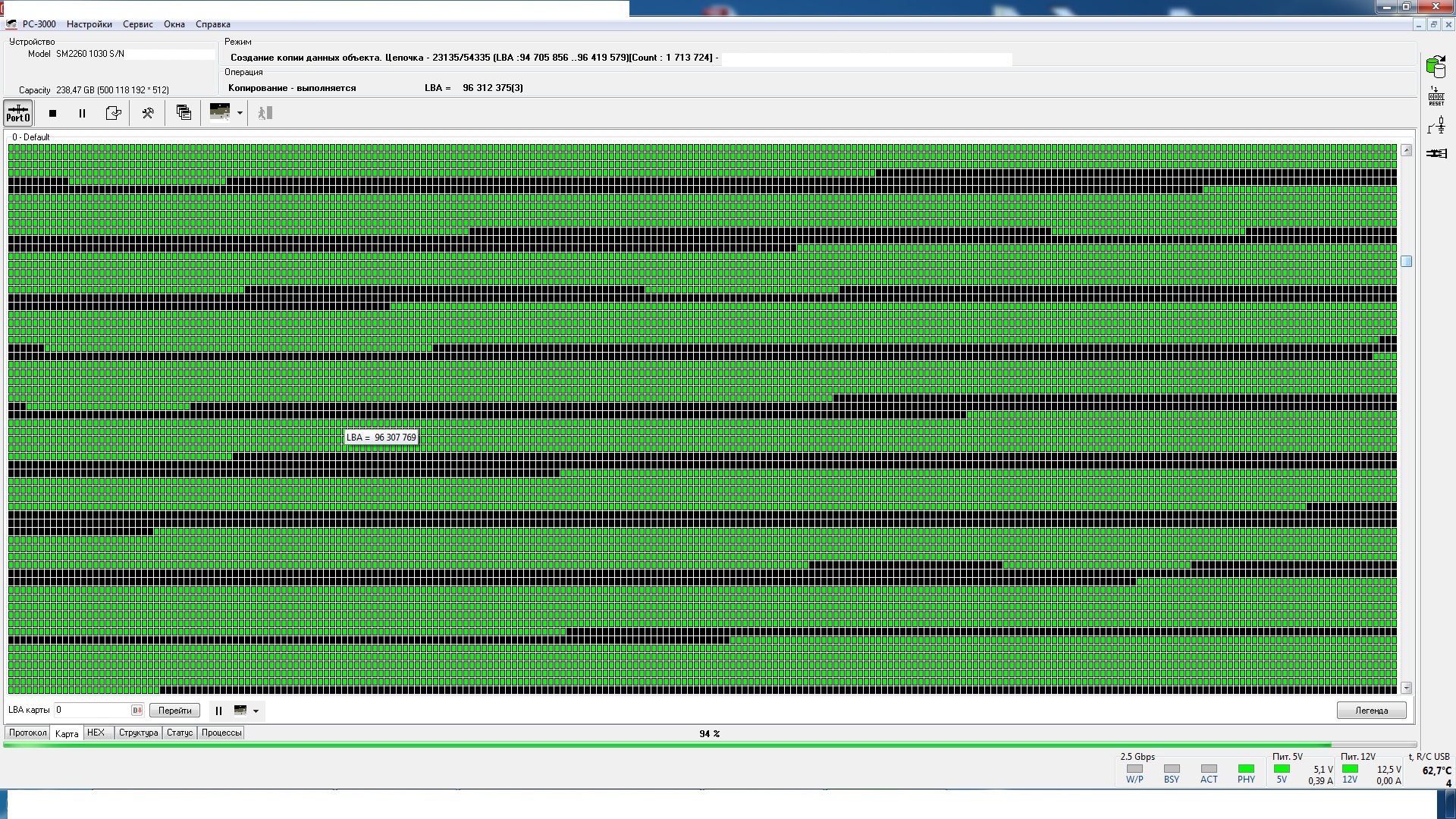Click the cascaded windows icon

pos(184,113)
